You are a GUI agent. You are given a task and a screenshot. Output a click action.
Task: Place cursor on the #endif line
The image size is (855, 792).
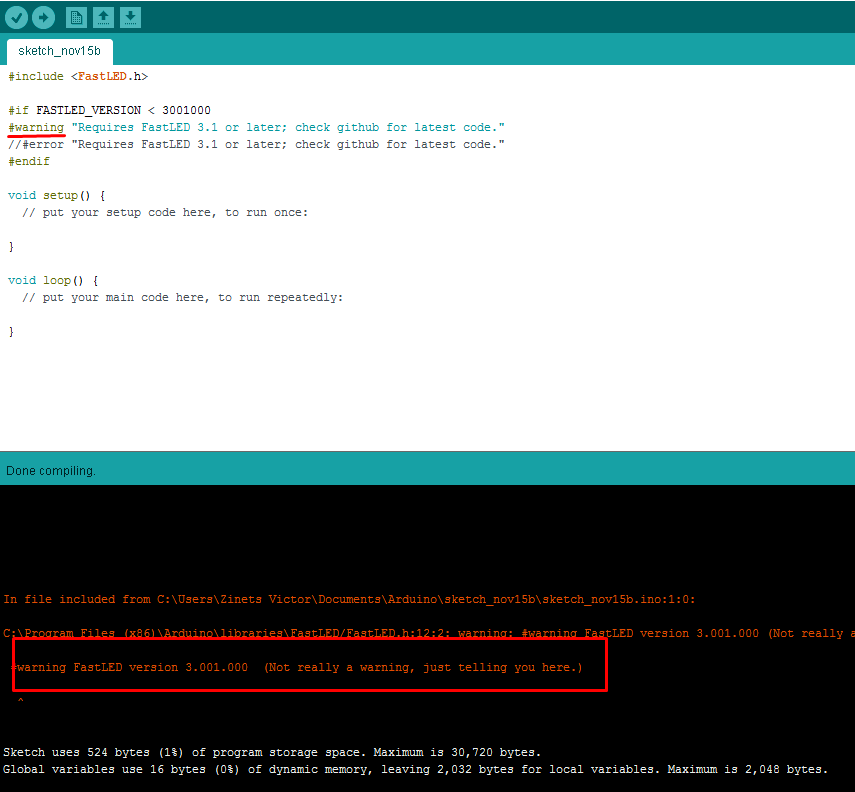coord(29,161)
